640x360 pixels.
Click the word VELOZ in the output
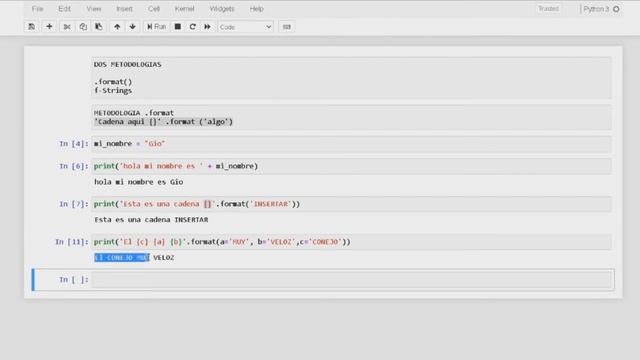pyautogui.click(x=163, y=258)
